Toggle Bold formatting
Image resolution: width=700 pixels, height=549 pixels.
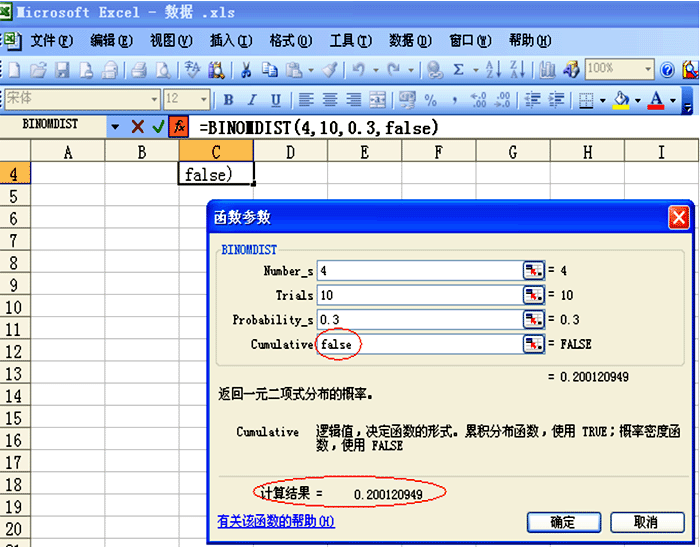click(x=228, y=100)
